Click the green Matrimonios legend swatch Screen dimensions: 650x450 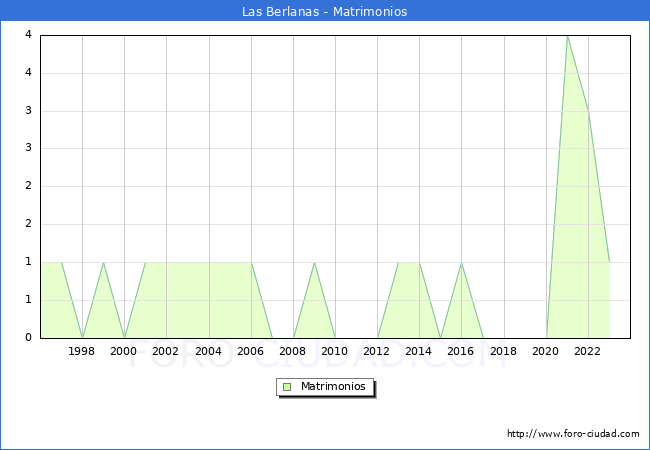tap(287, 387)
